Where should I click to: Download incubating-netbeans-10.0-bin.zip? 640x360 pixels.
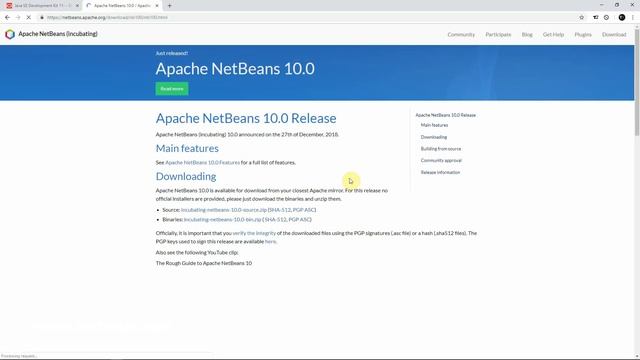click(x=222, y=220)
